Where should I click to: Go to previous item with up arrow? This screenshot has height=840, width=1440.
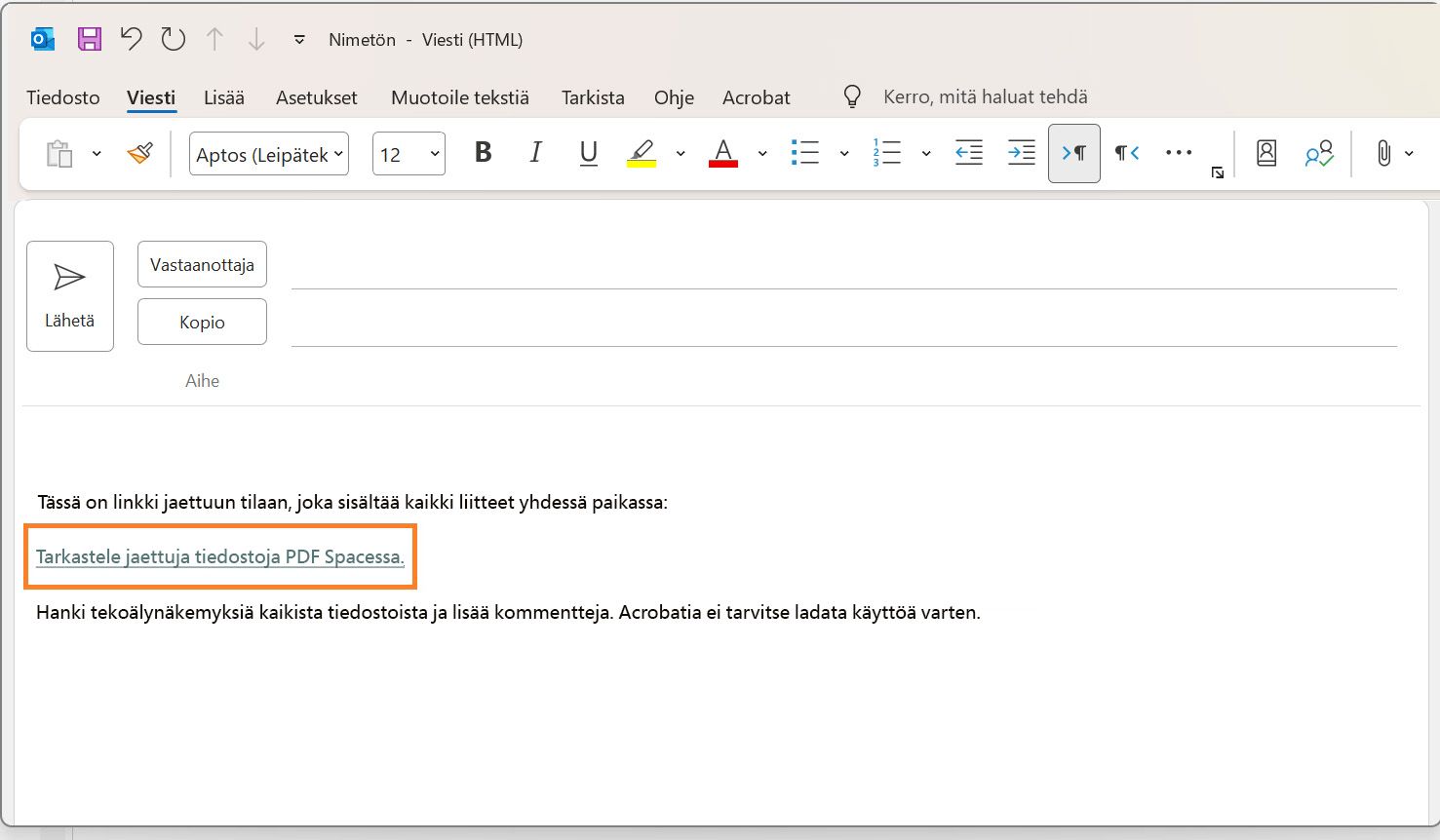tap(214, 39)
